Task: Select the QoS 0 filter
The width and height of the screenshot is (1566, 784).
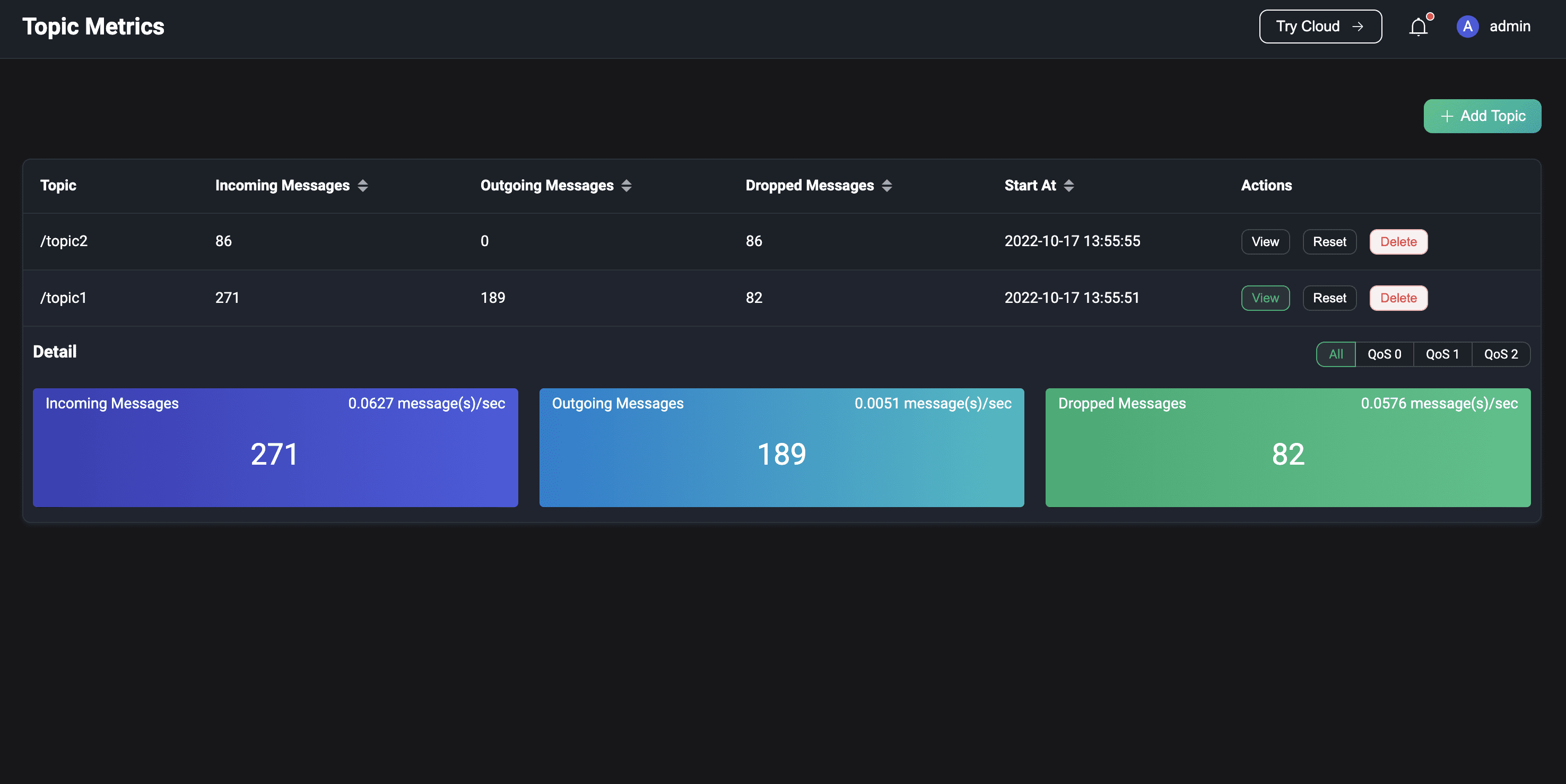Action: coord(1384,354)
